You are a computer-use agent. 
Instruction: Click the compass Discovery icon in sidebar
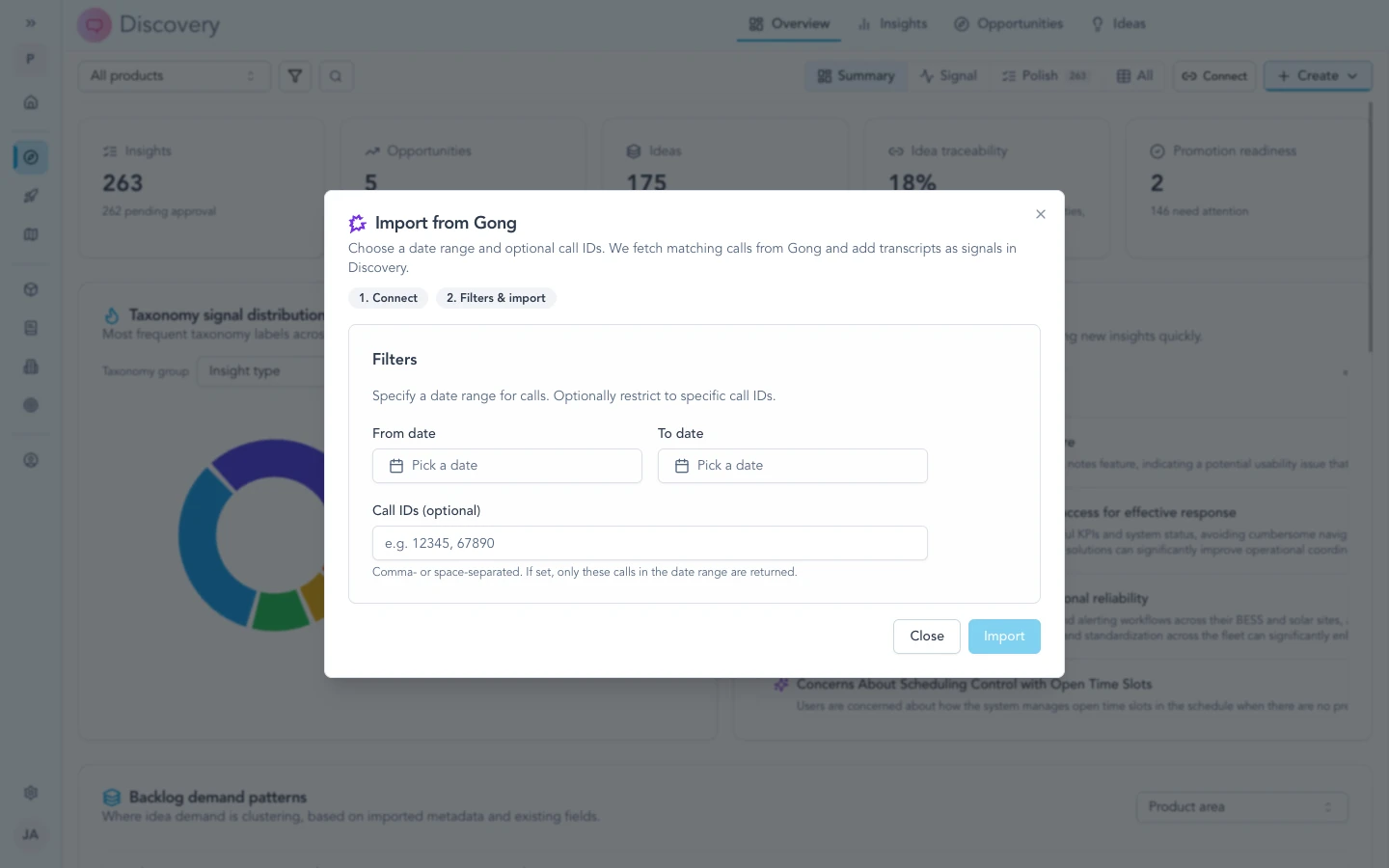coord(31,157)
